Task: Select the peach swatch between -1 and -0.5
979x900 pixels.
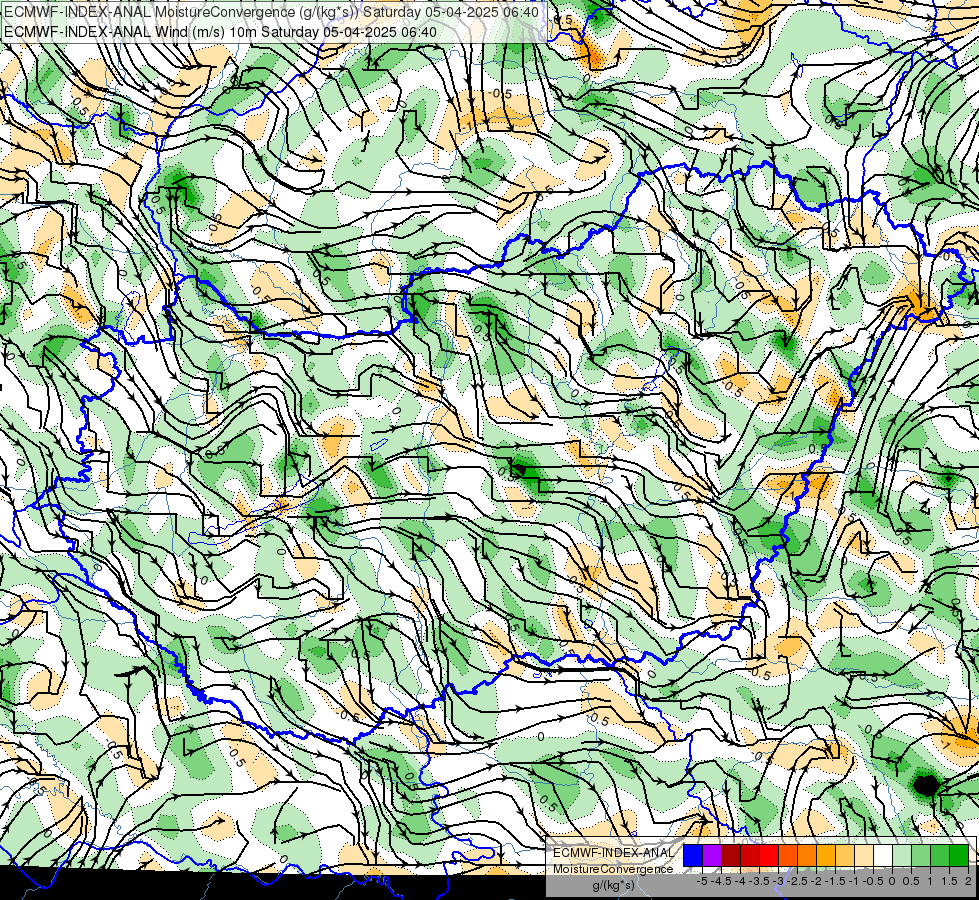Action: 864,856
